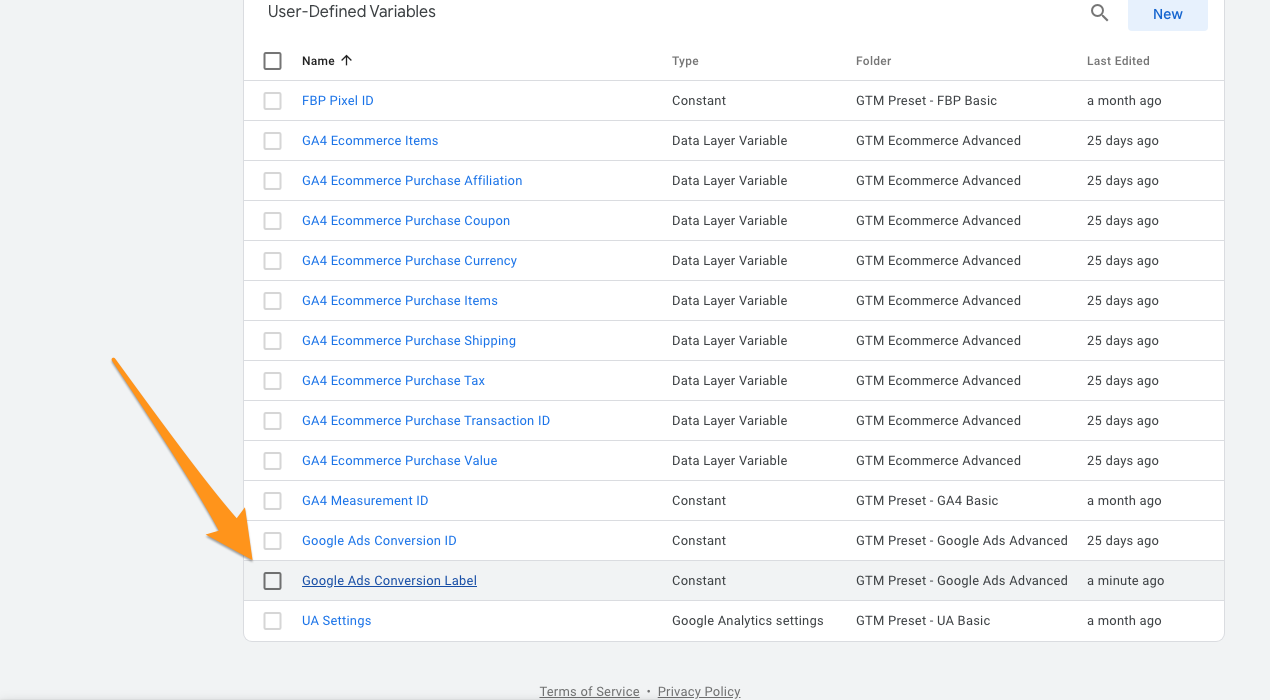Check GA4 Ecommerce Purchase Value checkbox

pyautogui.click(x=273, y=461)
